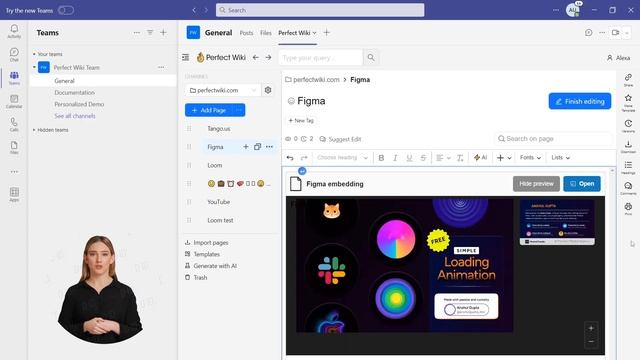Click the Download icon in right panel

[628, 147]
